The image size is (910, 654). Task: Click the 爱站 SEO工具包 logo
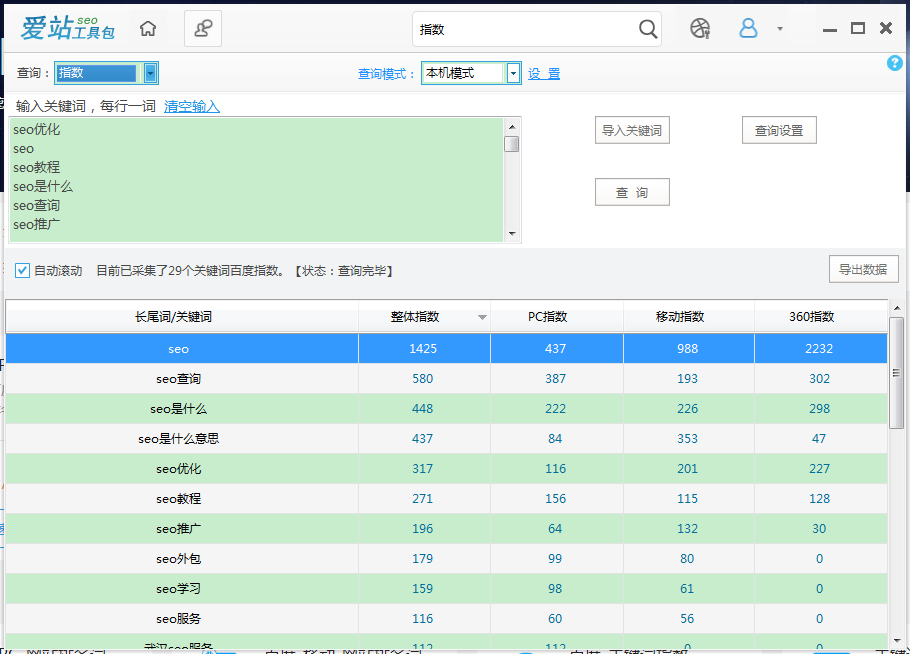[68, 29]
